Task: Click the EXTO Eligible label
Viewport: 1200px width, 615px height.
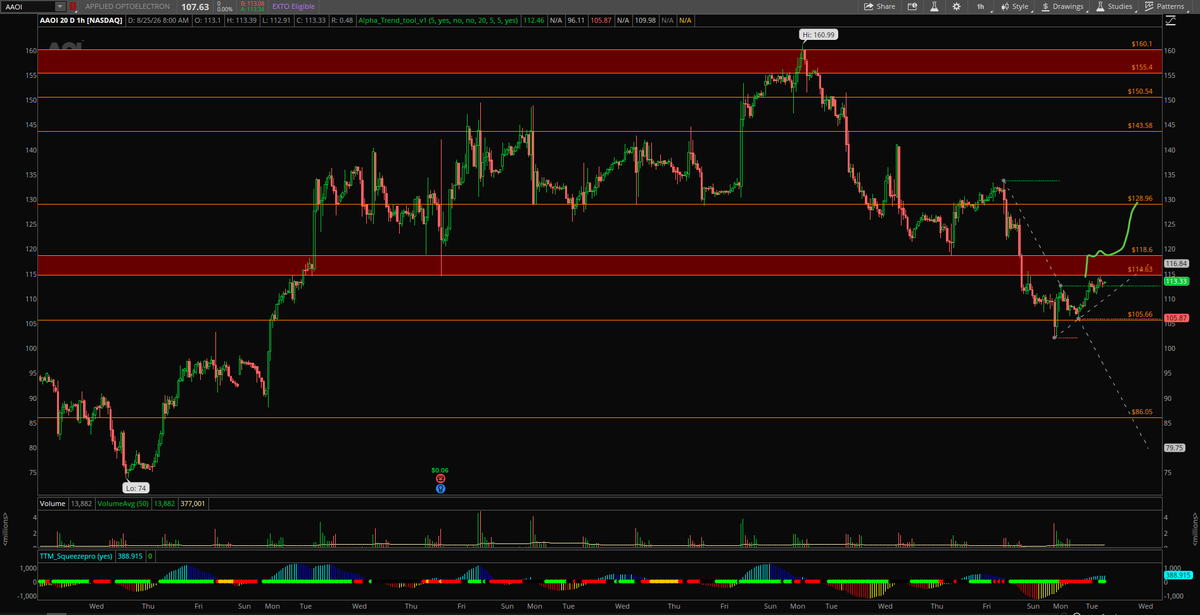Action: click(x=293, y=6)
